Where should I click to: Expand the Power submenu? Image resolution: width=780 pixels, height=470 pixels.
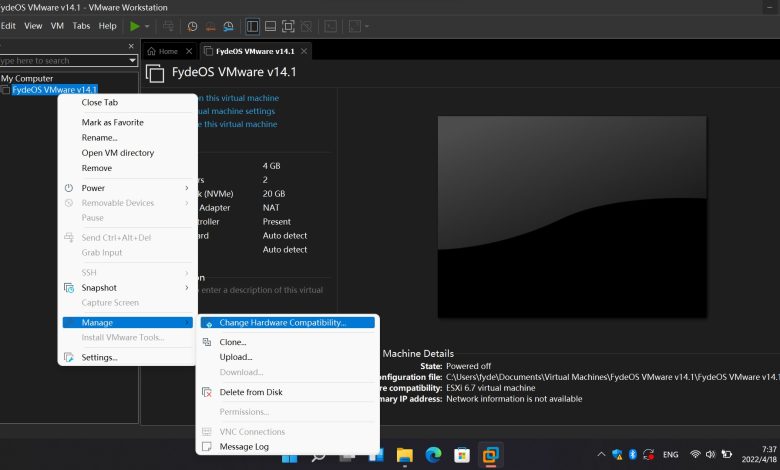coord(127,188)
